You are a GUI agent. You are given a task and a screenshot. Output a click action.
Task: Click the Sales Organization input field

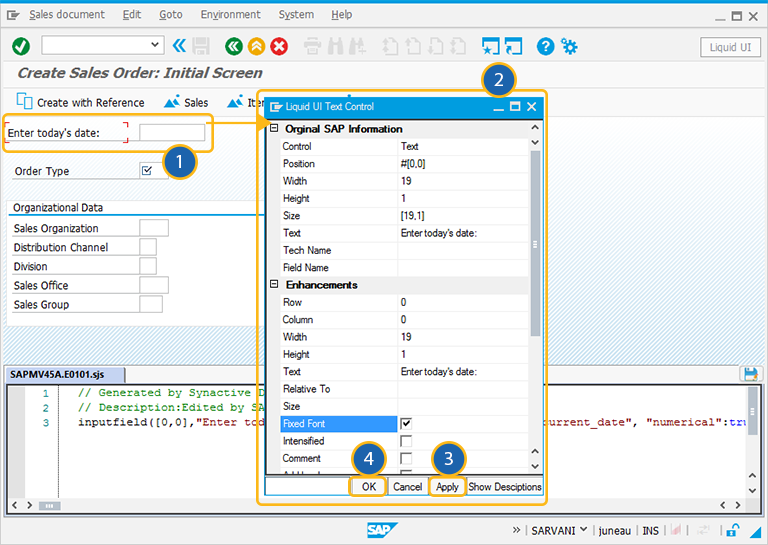154,228
